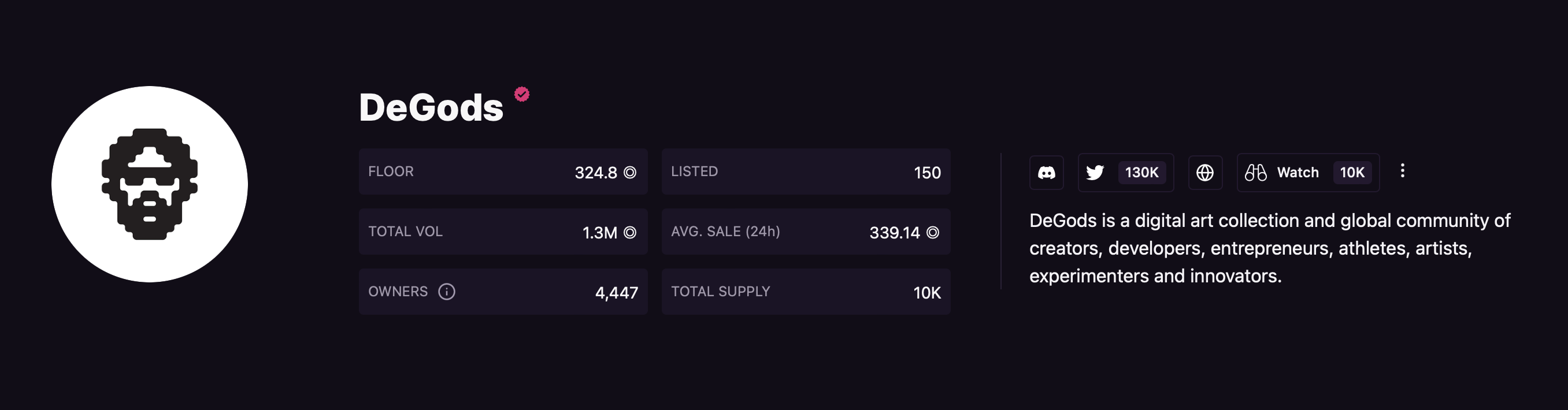Open the three-dot more options menu

tap(1403, 171)
